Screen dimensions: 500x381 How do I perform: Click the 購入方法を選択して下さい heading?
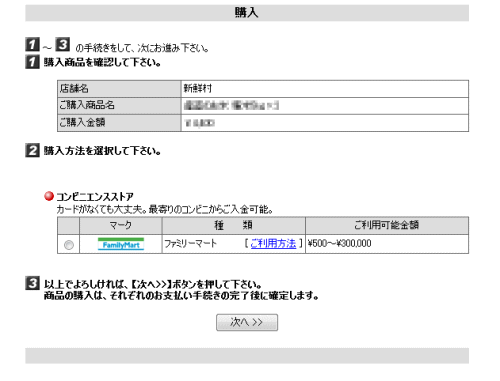102,151
